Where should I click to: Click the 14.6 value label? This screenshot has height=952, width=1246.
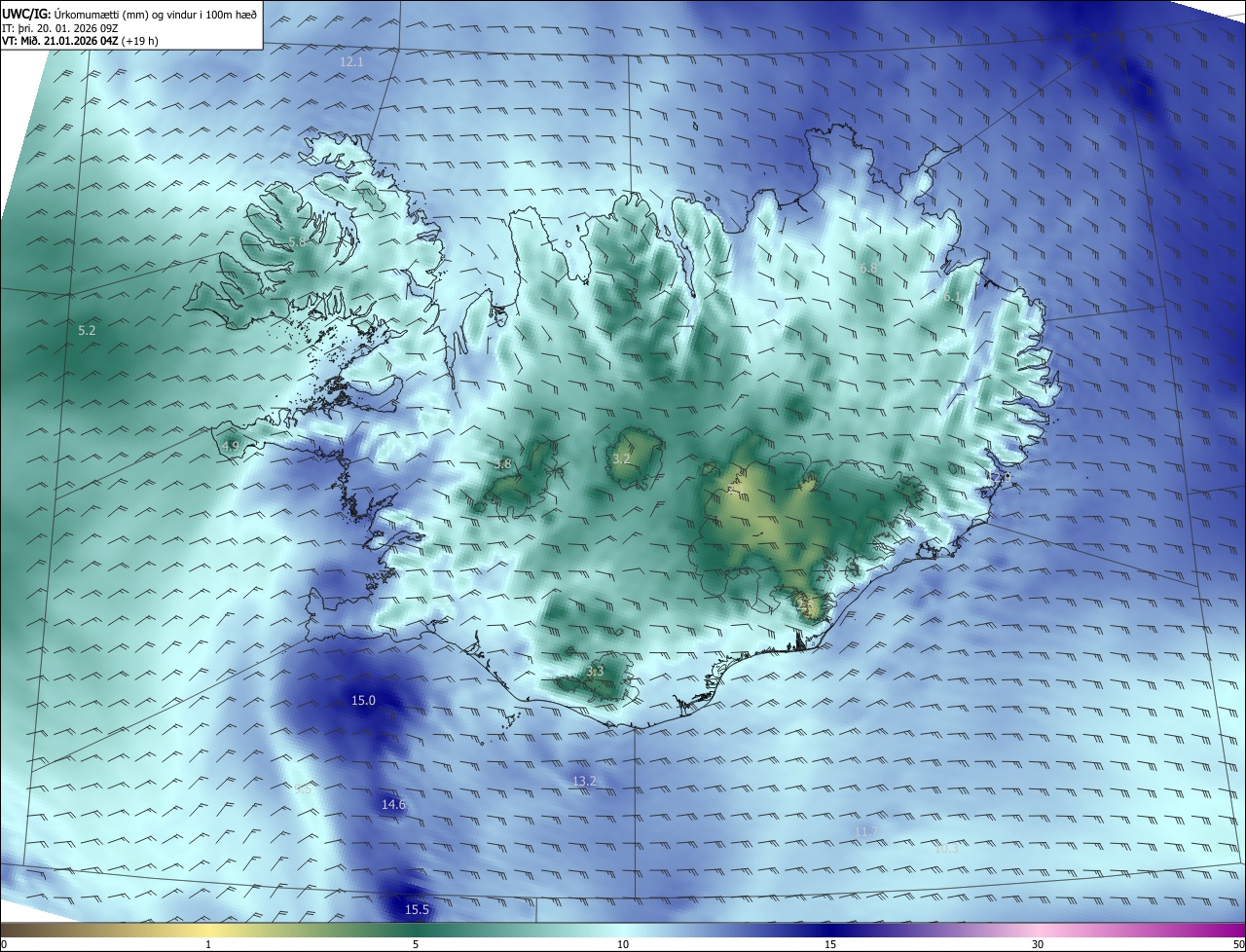point(393,804)
